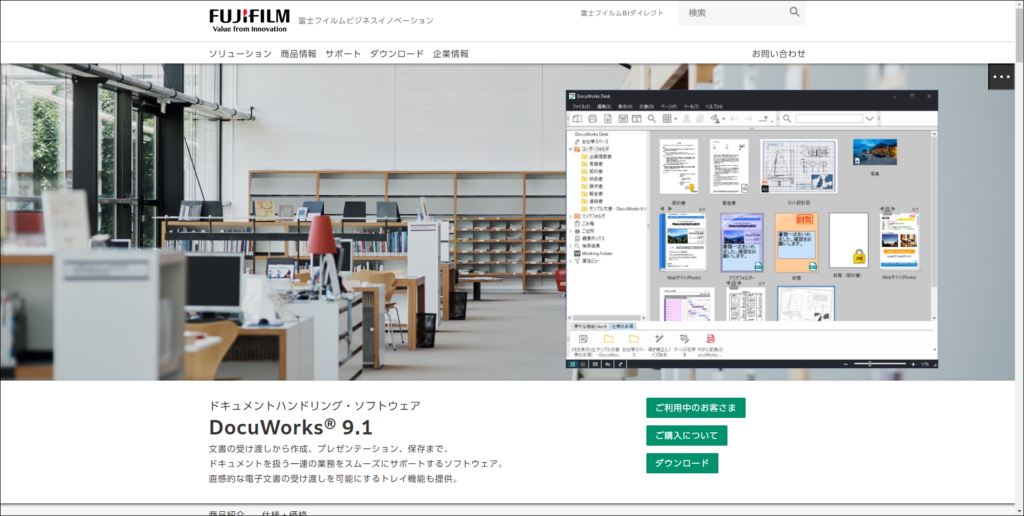Click the up-folder arrow toolbar icon
Screen dimensions: 1024x516
tap(763, 119)
